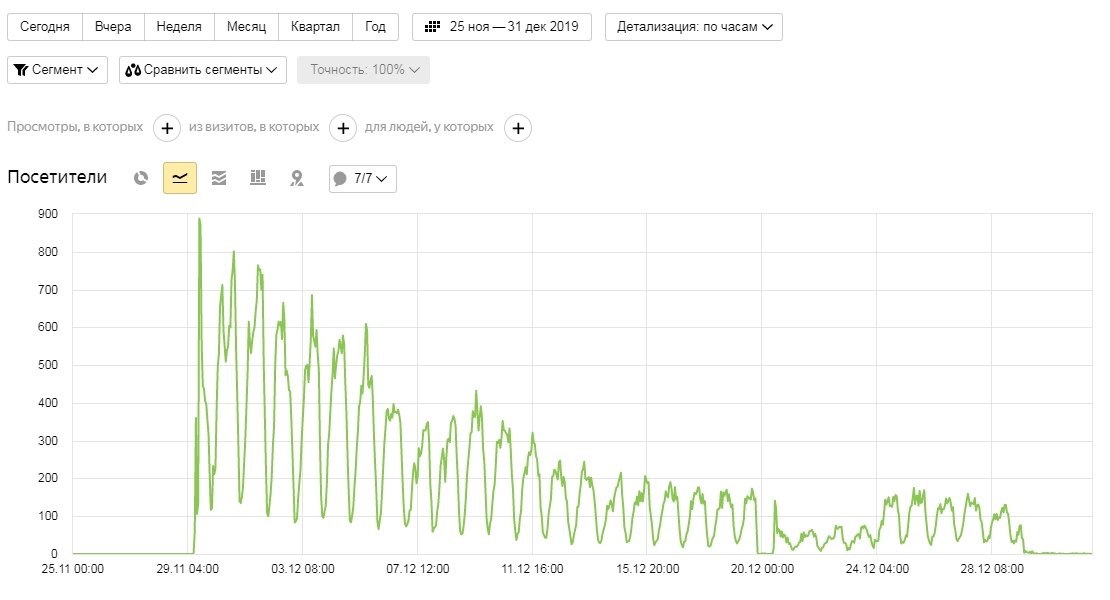Screen dimensions: 1110x600
Task: Switch to the line chart view
Action: (180, 178)
